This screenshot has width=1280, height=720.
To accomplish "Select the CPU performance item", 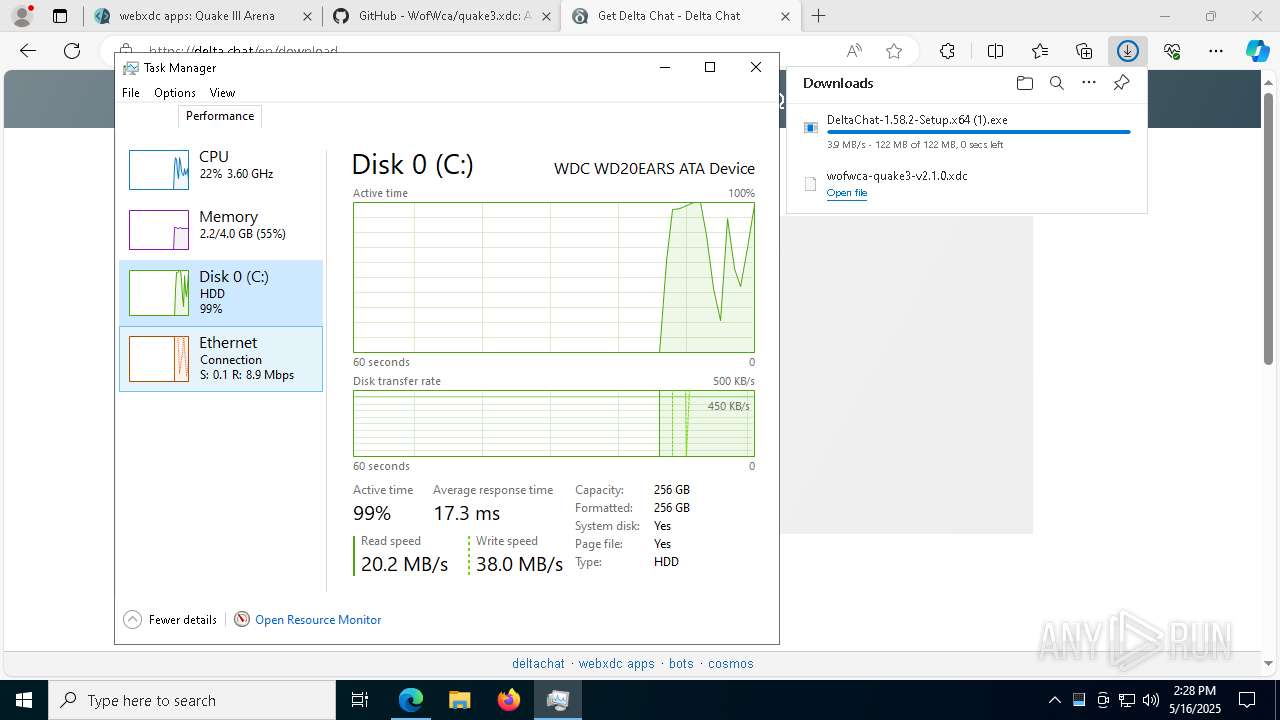I will [x=221, y=169].
